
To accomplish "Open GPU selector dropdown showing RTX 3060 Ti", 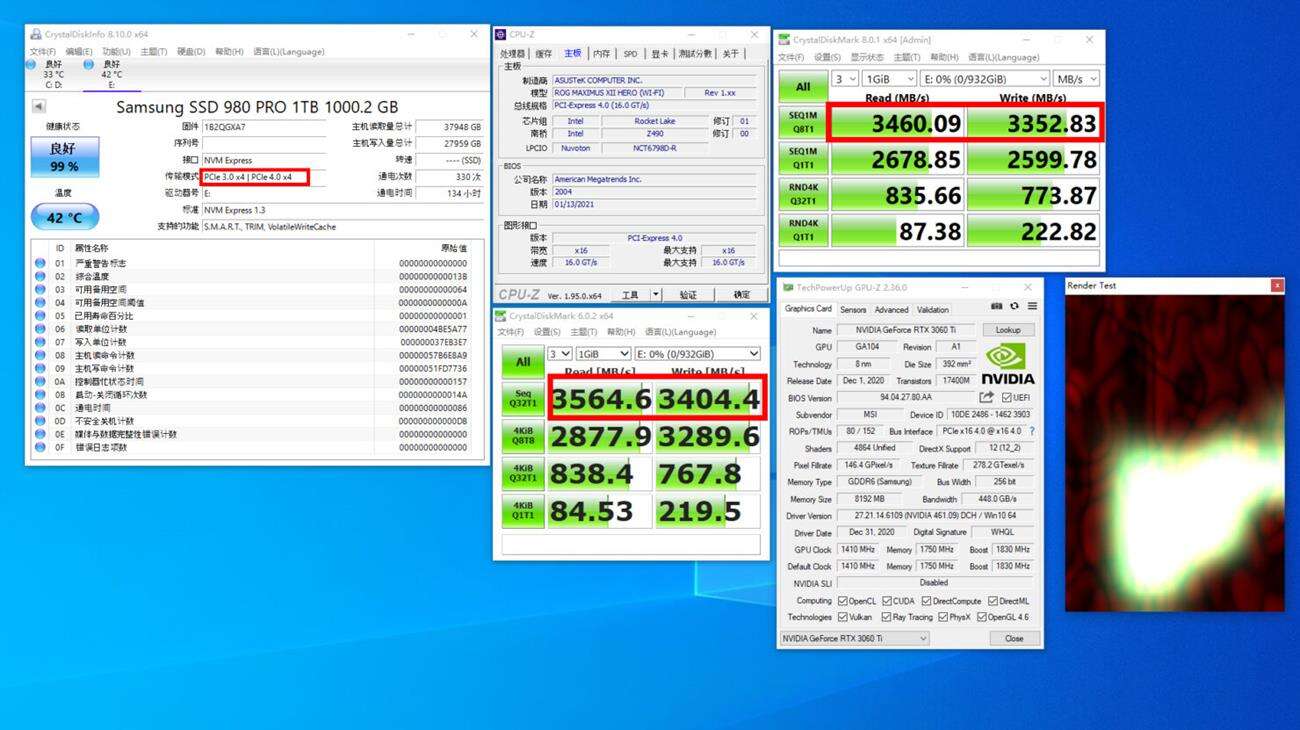I will (854, 638).
